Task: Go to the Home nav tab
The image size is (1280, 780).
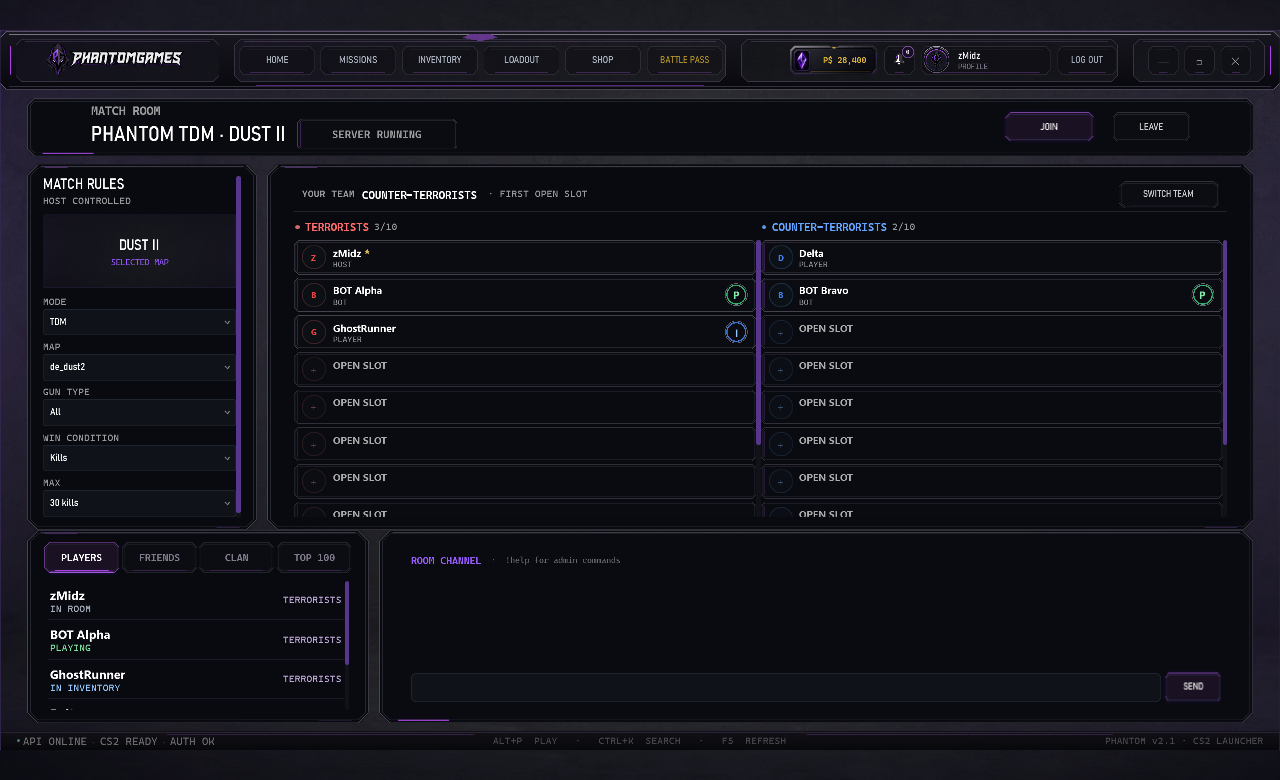Action: click(x=277, y=60)
